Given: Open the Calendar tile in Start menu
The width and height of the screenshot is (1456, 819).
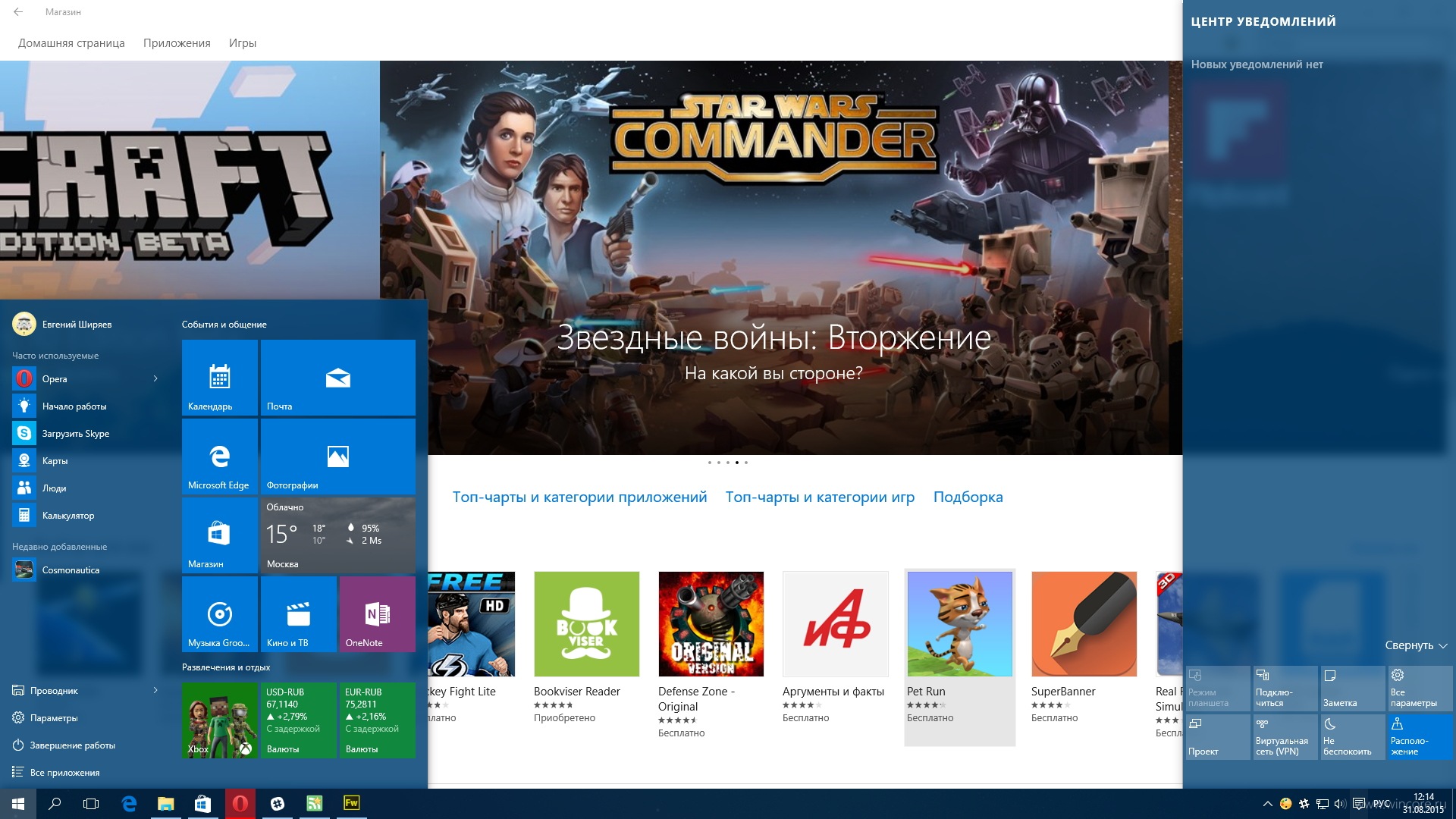Looking at the screenshot, I should point(220,378).
